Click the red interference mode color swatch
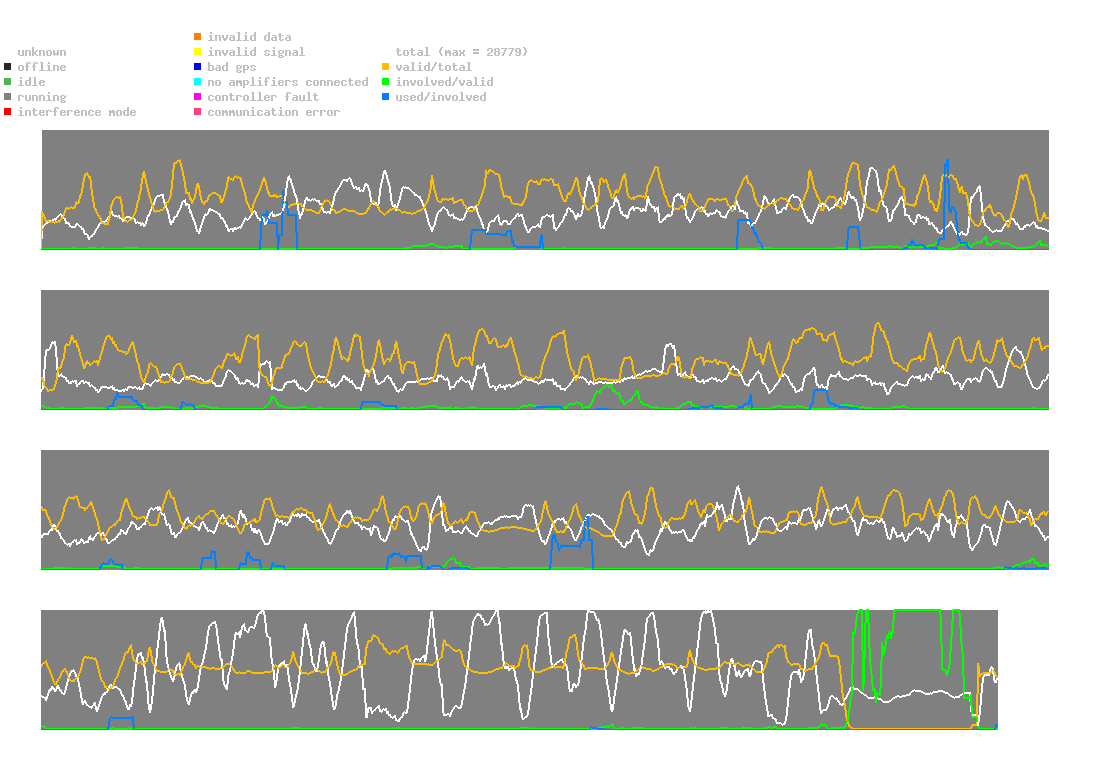 [x=8, y=112]
